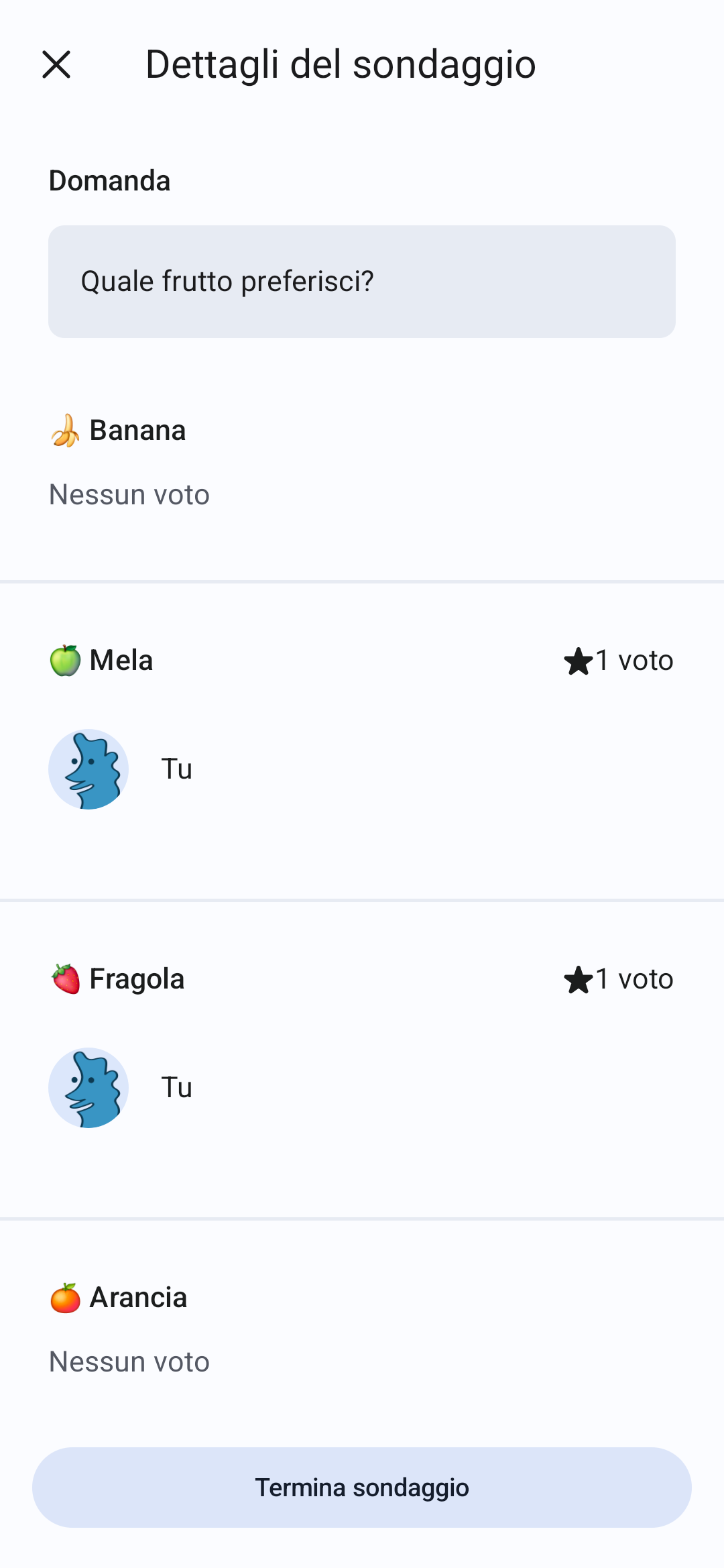The height and width of the screenshot is (1568, 724).
Task: Tap "Nessun voto" under Banana
Action: pyautogui.click(x=129, y=495)
